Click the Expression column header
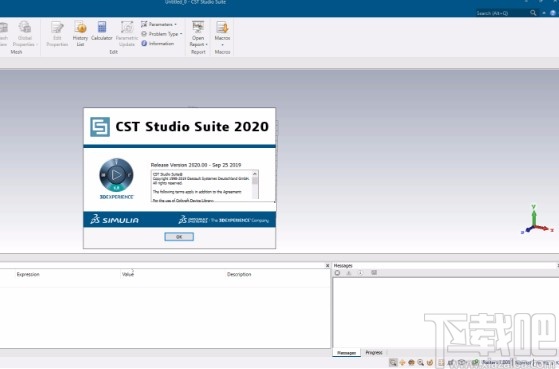 coord(28,274)
